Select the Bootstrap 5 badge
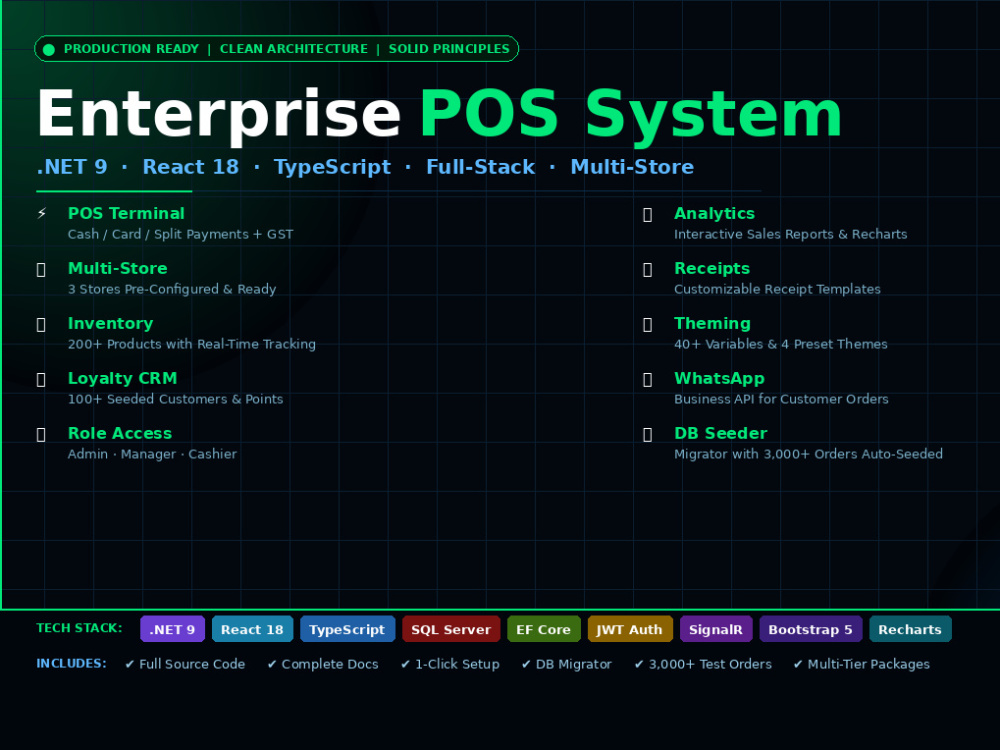 pyautogui.click(x=811, y=629)
